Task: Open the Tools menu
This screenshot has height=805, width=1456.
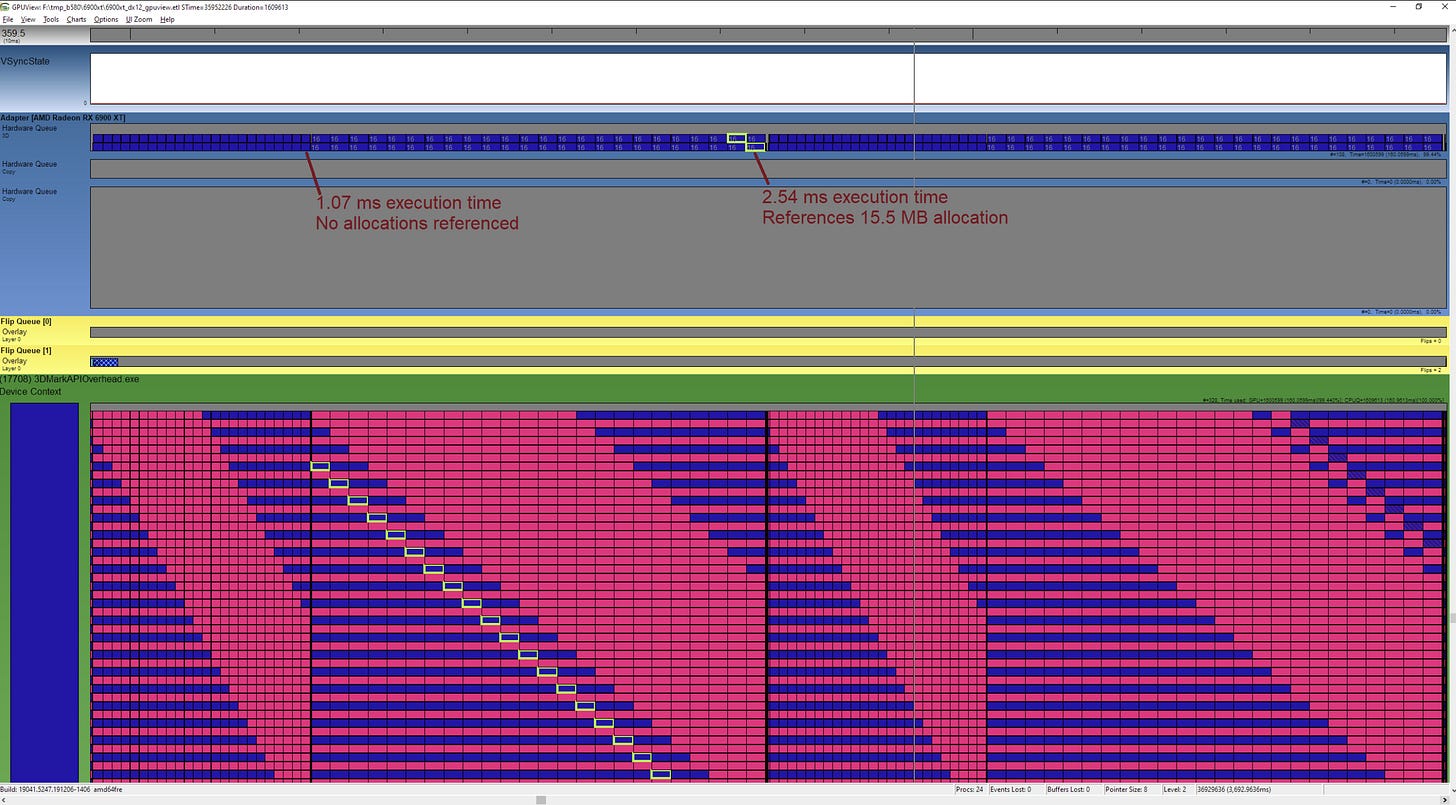Action: pos(51,19)
